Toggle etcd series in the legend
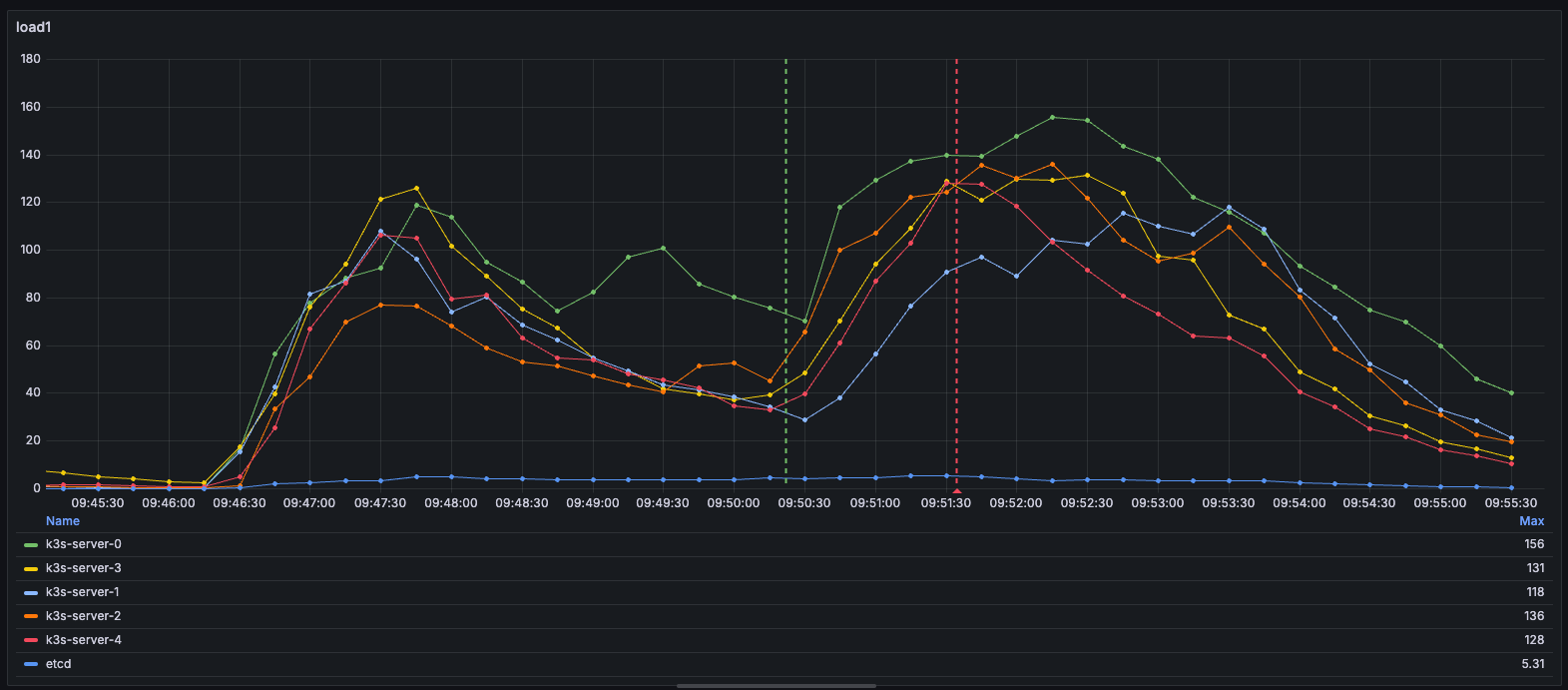 click(x=59, y=664)
